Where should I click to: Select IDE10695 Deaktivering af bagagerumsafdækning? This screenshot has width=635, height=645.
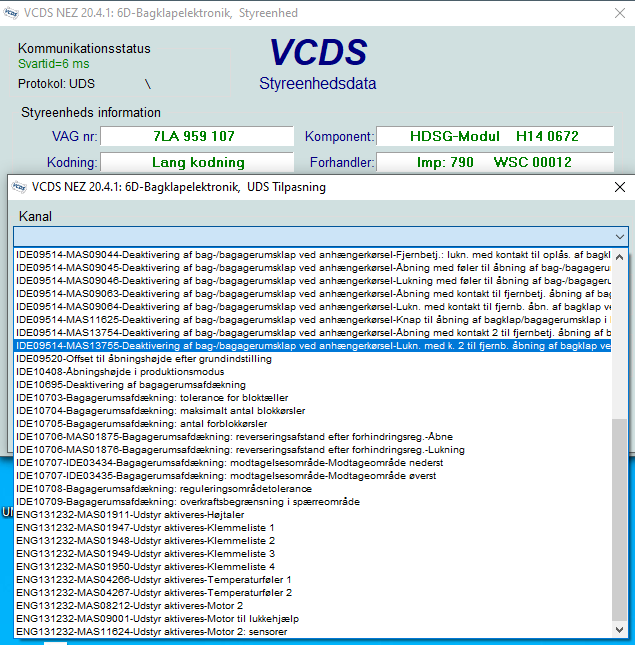point(130,385)
